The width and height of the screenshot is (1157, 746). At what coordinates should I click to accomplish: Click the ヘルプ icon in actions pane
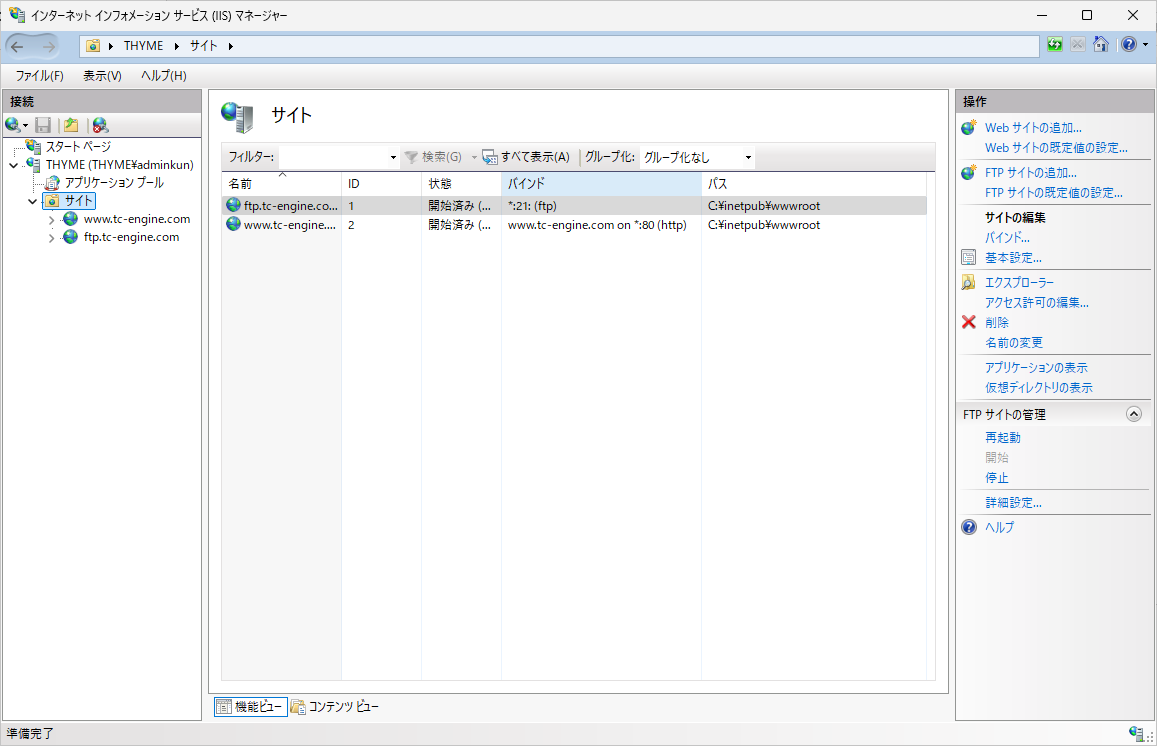pos(969,527)
